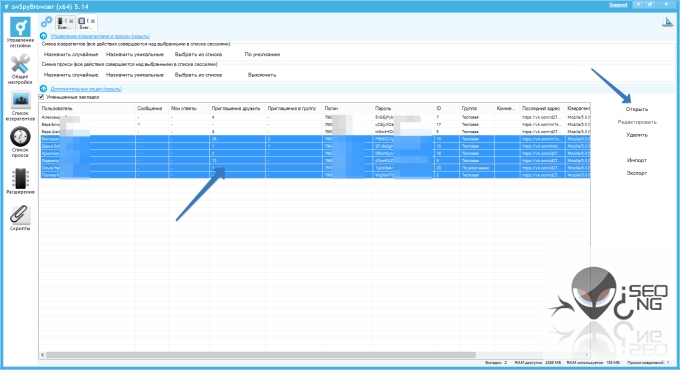Screen dimensions: 680x370
Task: Sort by the ID column header
Action: tap(446, 108)
